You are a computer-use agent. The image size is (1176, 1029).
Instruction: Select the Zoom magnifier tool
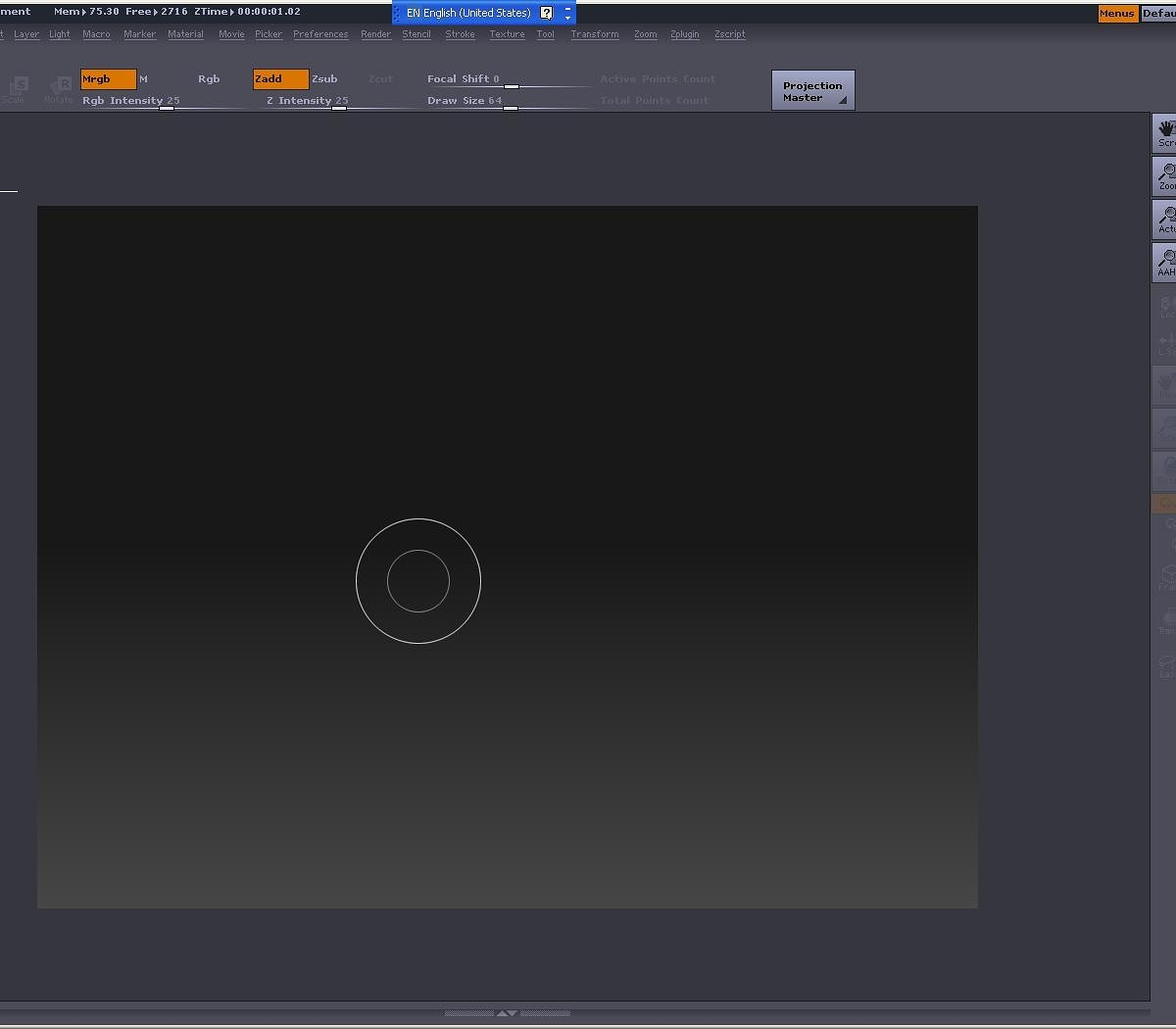coord(1164,176)
